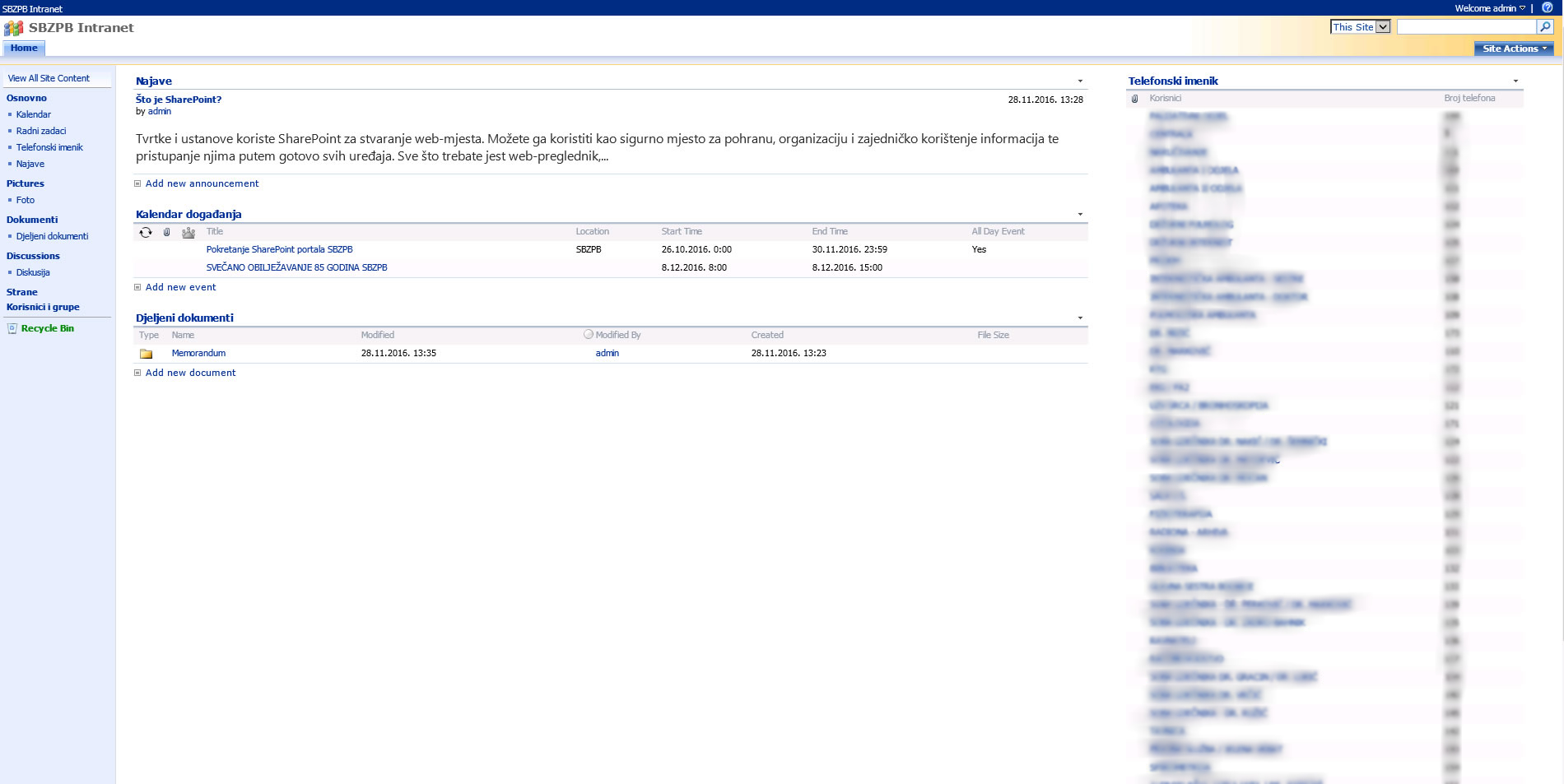
Task: Click the attachment icon in Telefonski imenik header
Action: click(1135, 99)
